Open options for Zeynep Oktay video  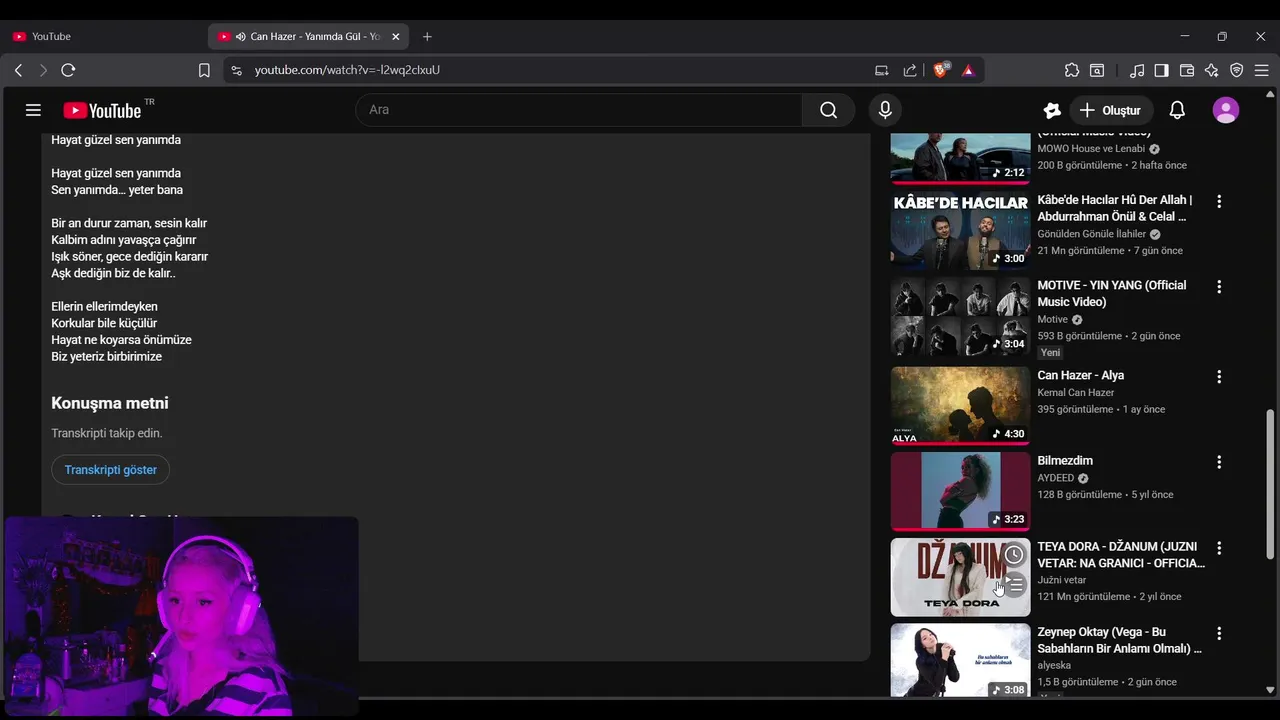(x=1218, y=633)
